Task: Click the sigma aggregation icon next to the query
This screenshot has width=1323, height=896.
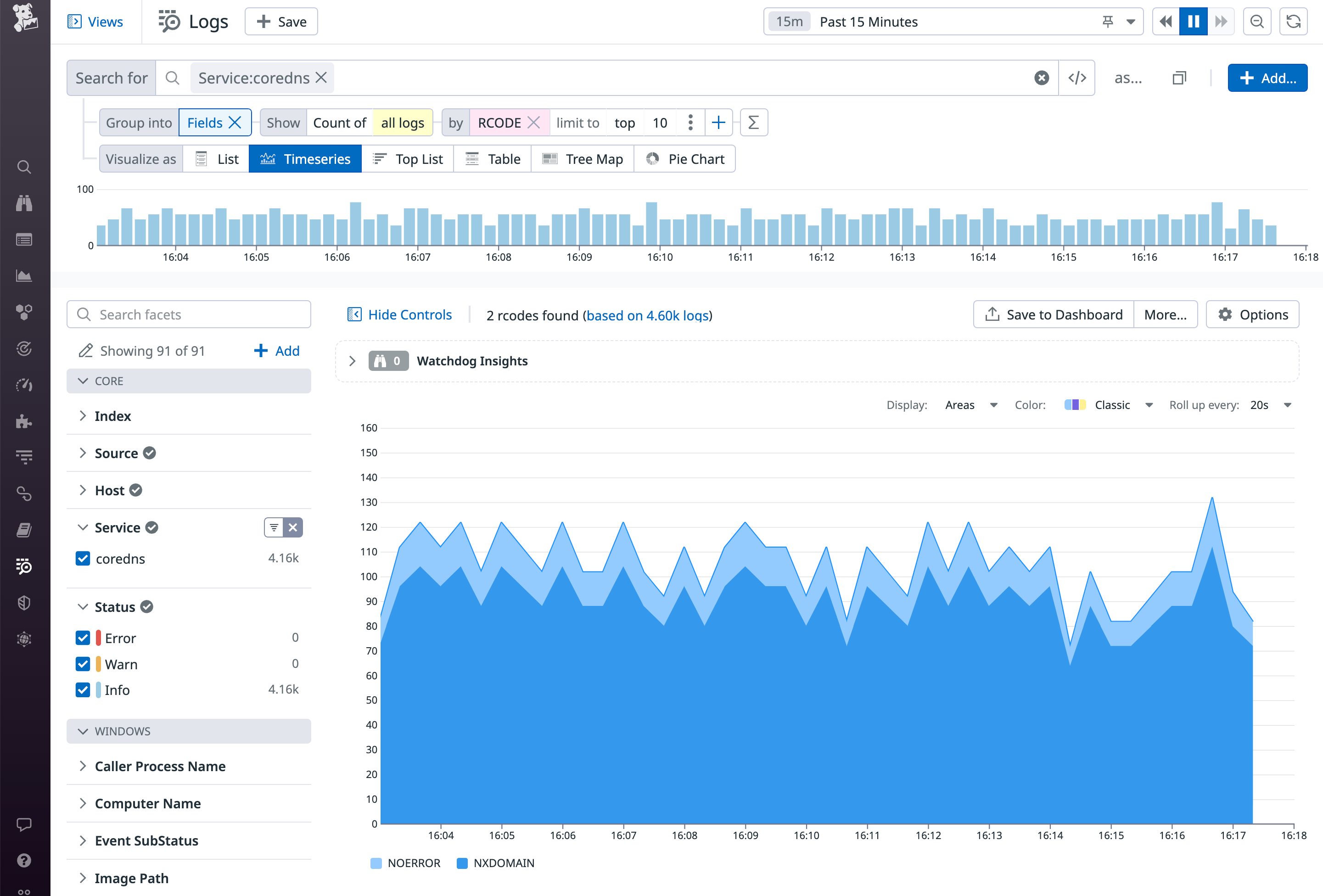Action: point(754,123)
